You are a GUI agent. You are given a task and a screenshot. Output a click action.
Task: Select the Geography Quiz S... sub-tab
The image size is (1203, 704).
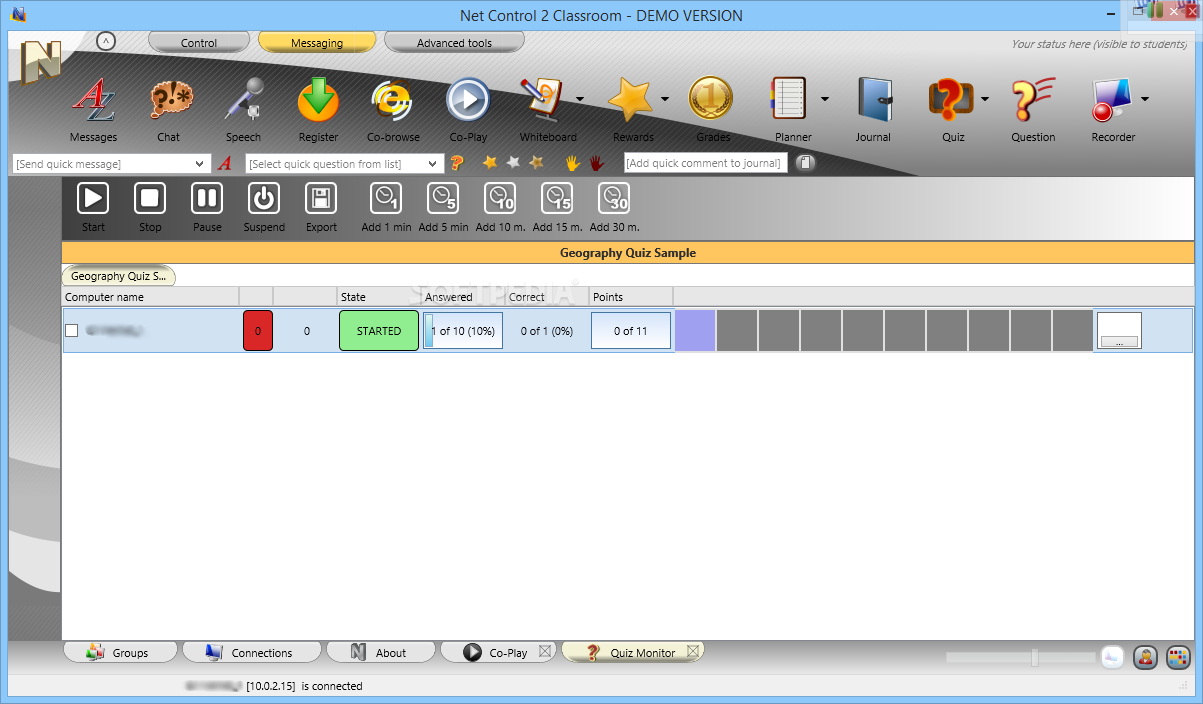point(118,276)
